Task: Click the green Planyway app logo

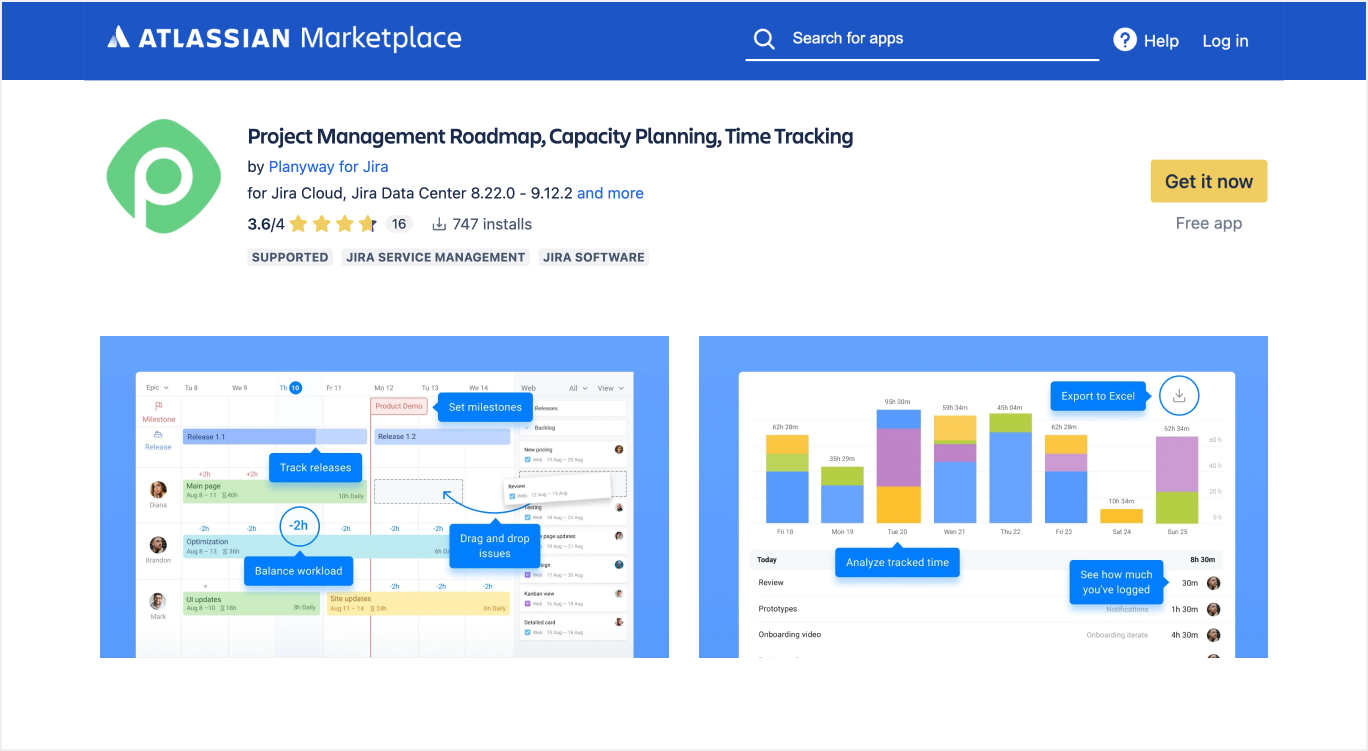Action: click(164, 176)
